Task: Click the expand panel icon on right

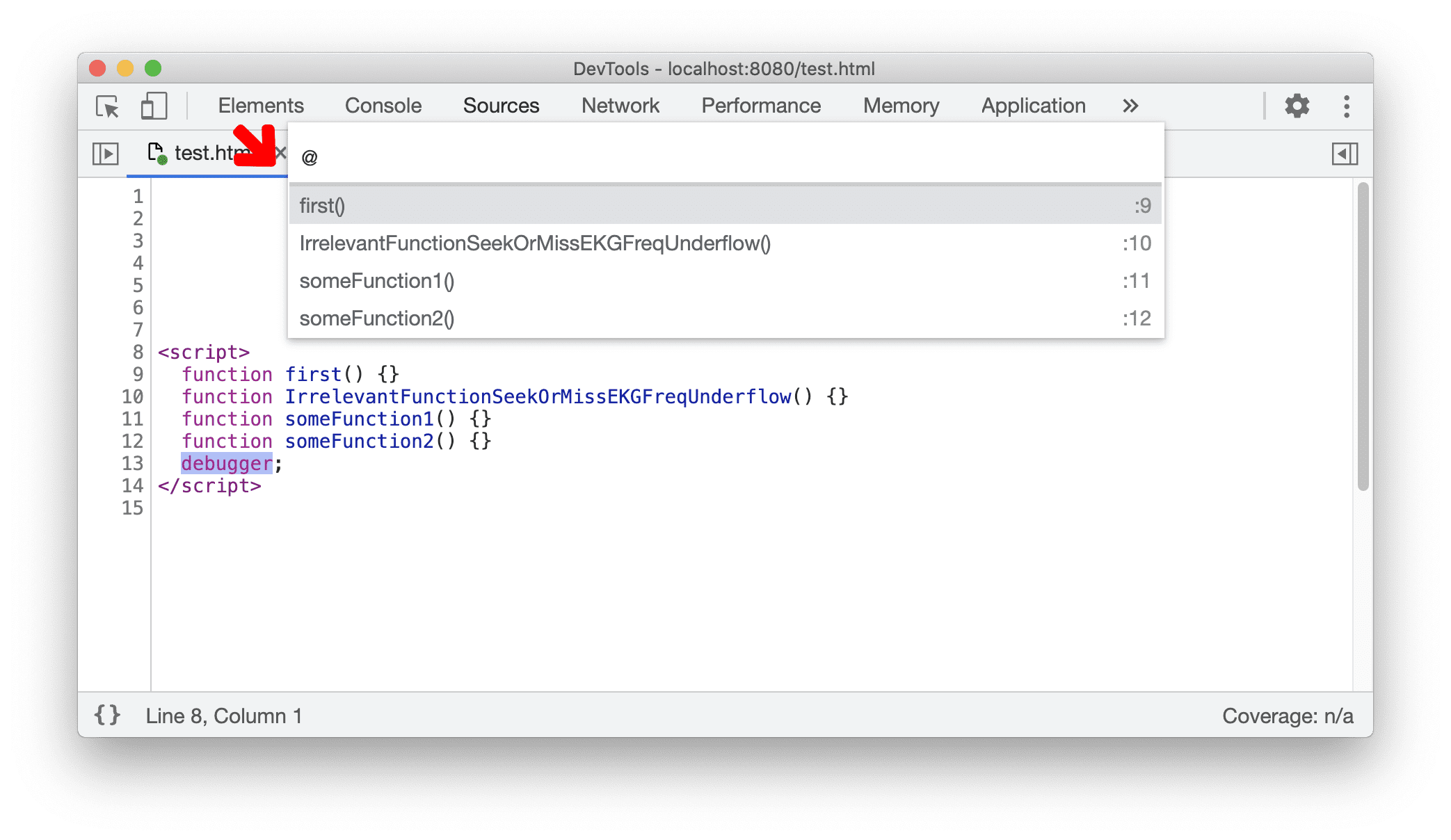Action: [x=1345, y=153]
